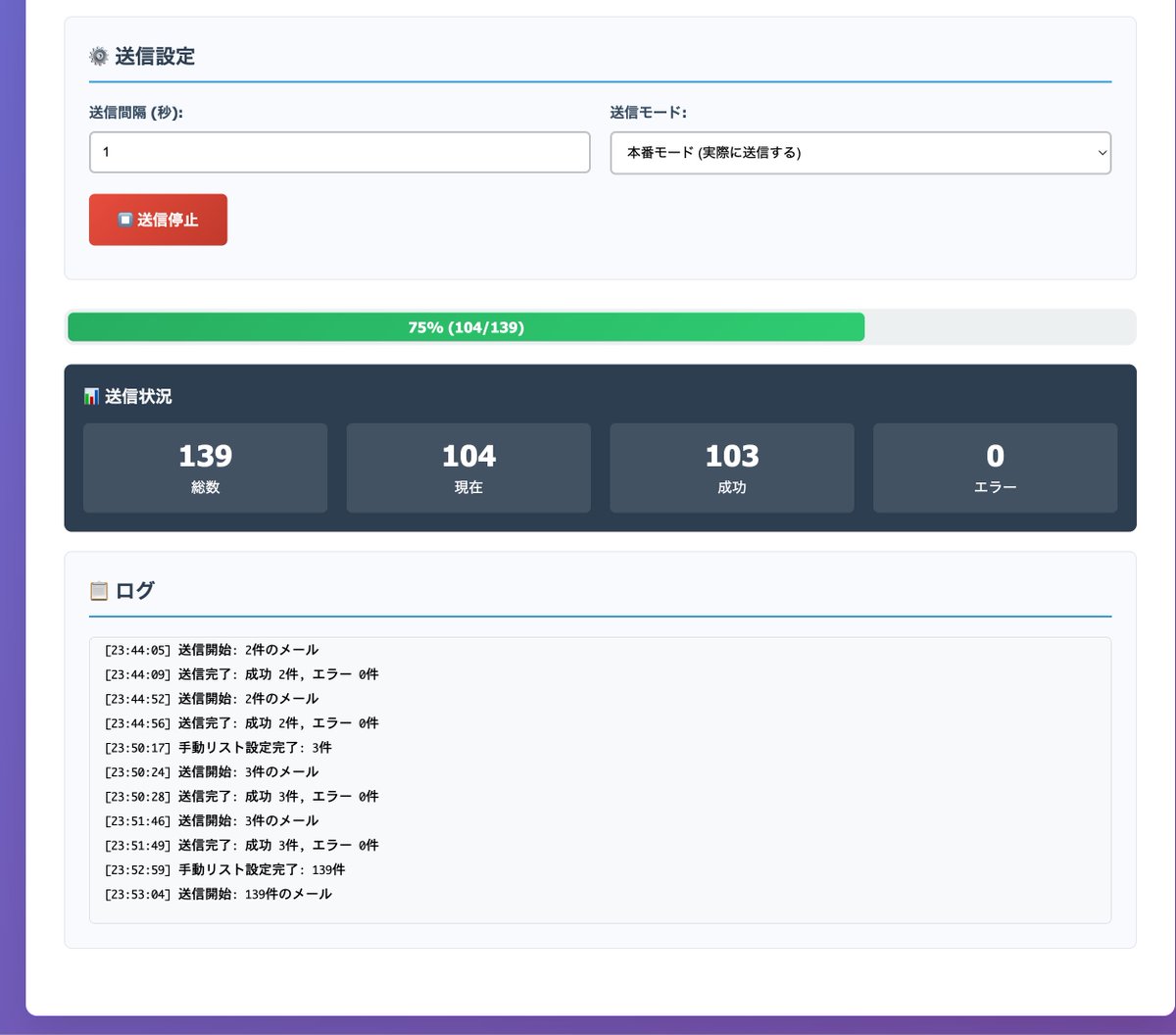The height and width of the screenshot is (1035, 1176).
Task: Click the 139 総数 stat card
Action: [205, 468]
